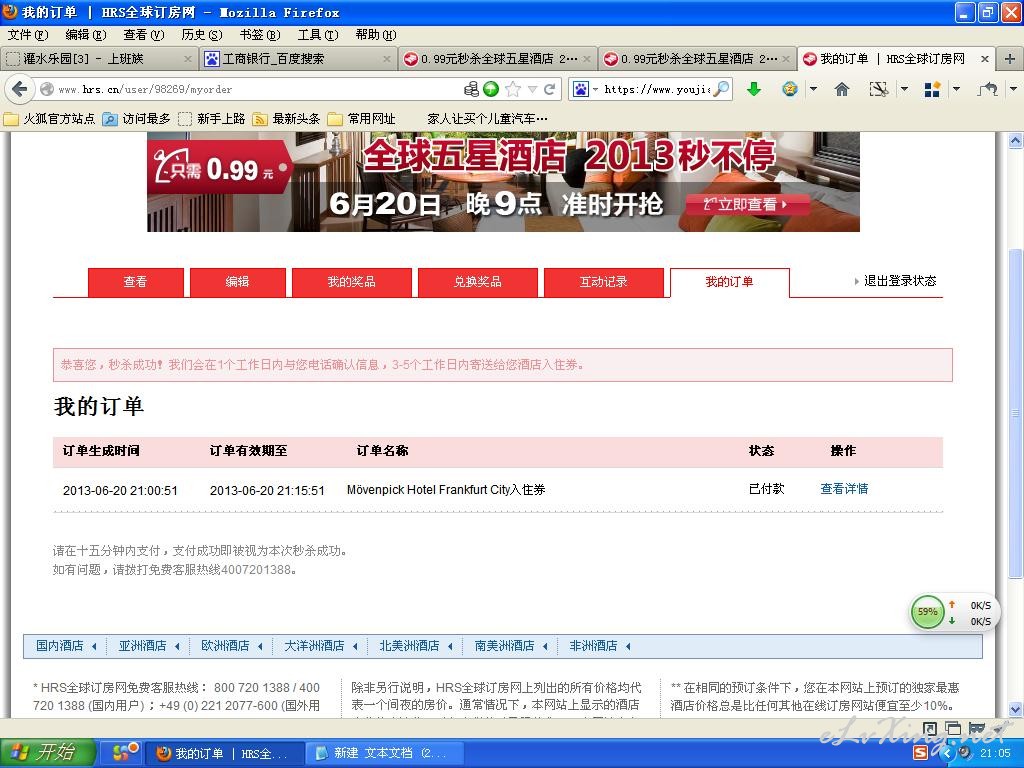This screenshot has width=1024, height=768.
Task: Reload the page with the refresh icon
Action: point(550,89)
